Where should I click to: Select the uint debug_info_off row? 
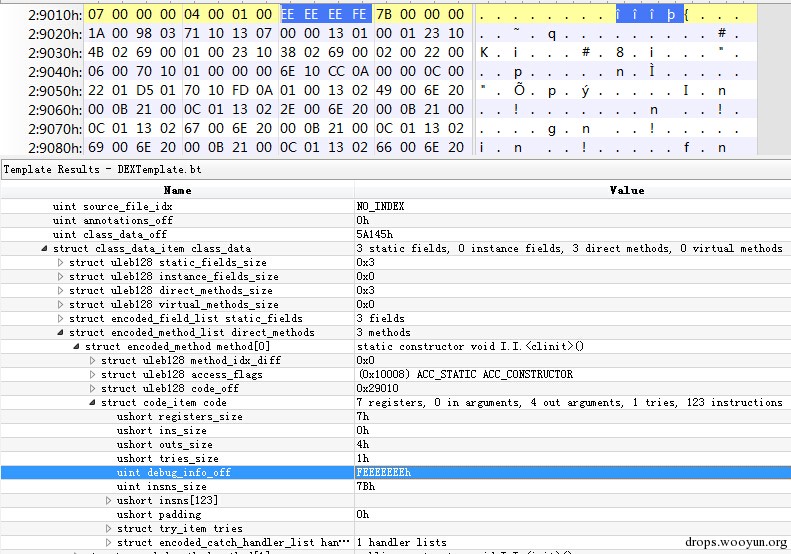(396, 472)
